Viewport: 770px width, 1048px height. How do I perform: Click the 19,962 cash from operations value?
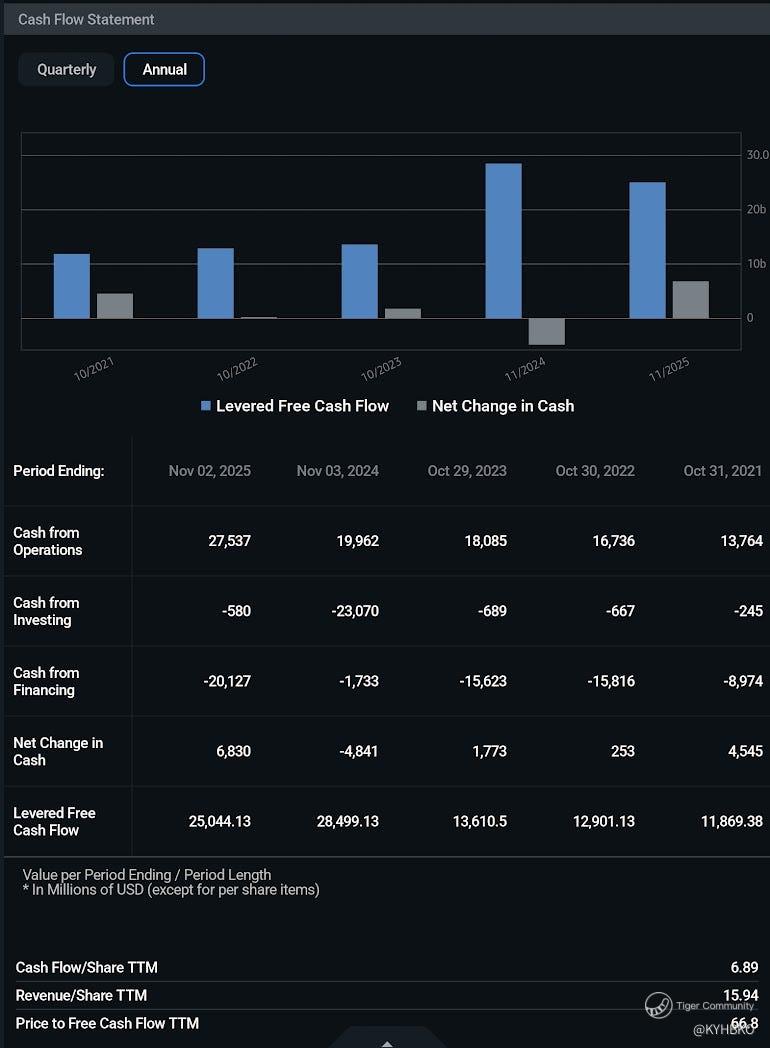click(358, 541)
